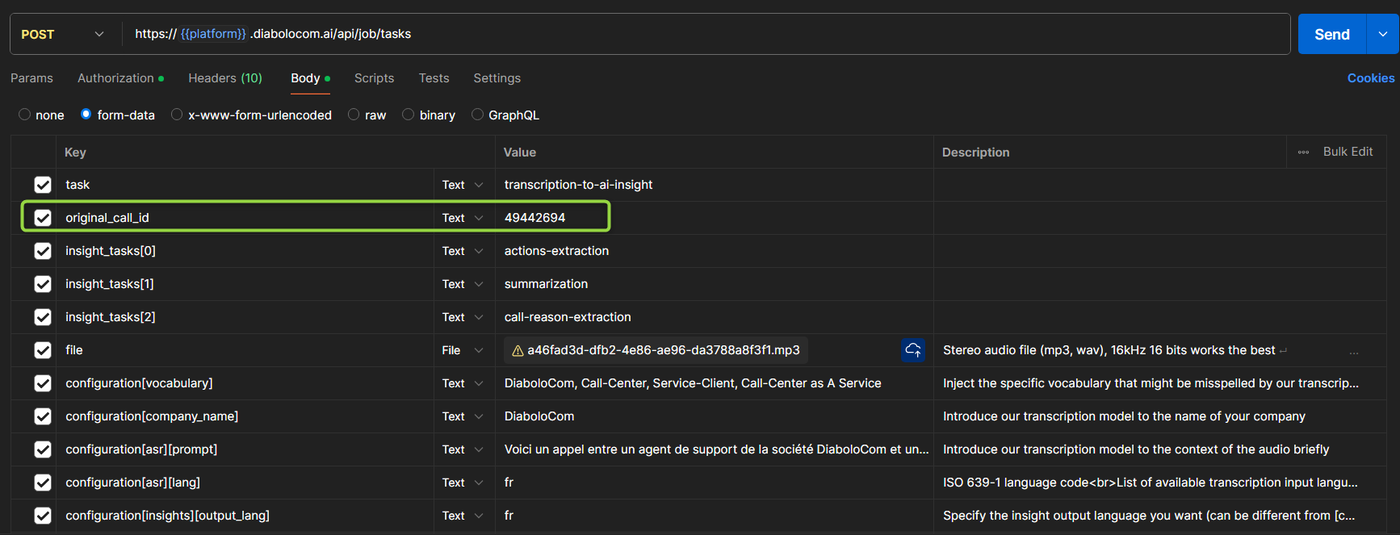Select the raw body type radio button
Viewport: 1400px width, 535px height.
pyautogui.click(x=354, y=115)
